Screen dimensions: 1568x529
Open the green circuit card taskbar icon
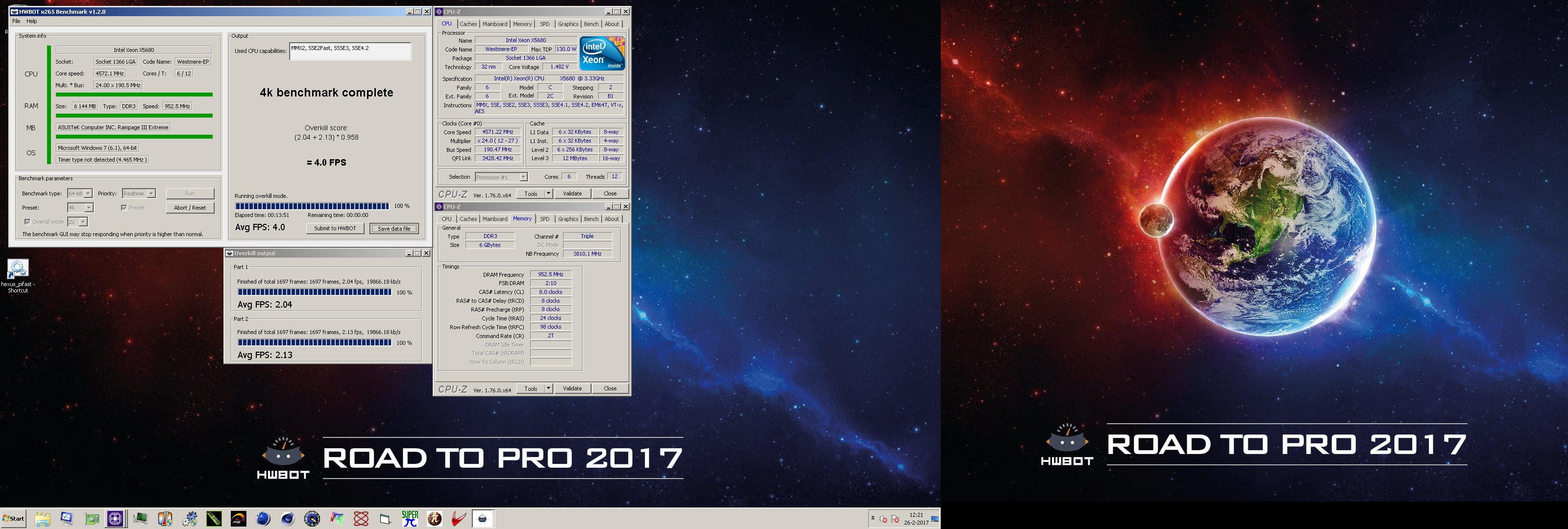pos(91,519)
